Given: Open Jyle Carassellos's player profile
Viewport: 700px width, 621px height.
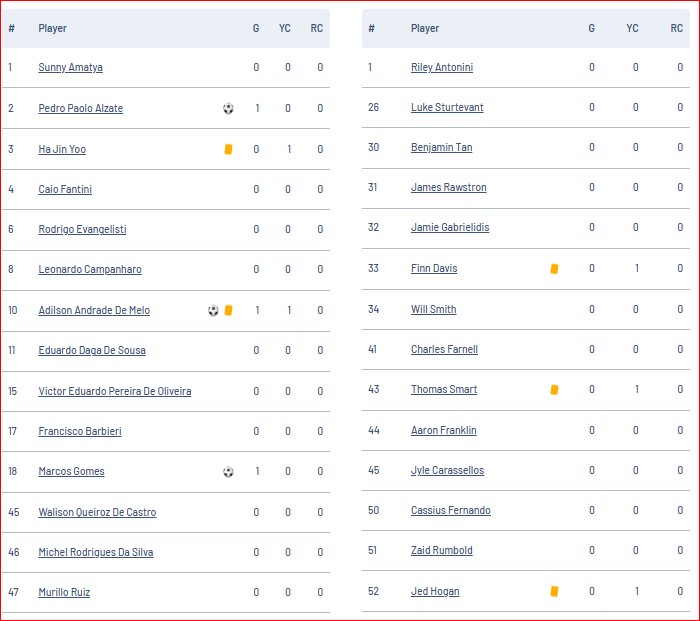Looking at the screenshot, I should click(447, 470).
